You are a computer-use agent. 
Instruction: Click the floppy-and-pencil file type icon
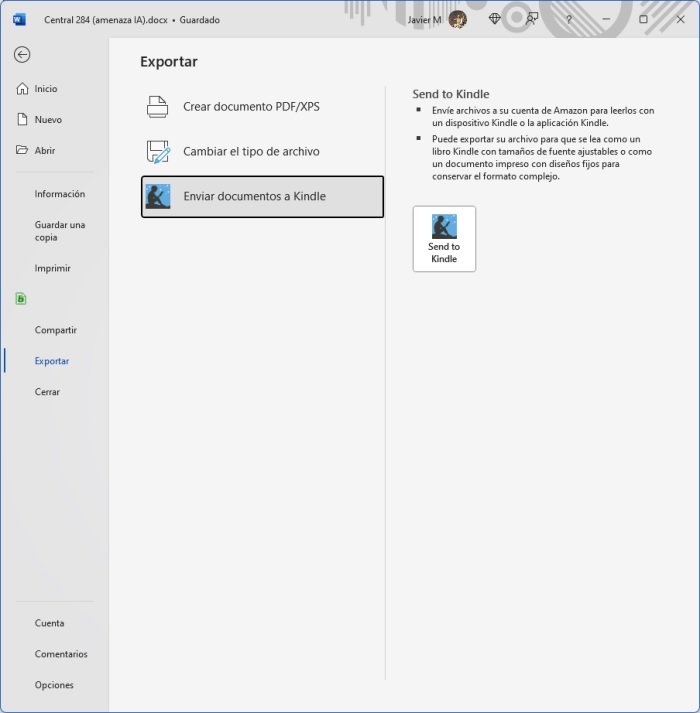click(x=158, y=152)
